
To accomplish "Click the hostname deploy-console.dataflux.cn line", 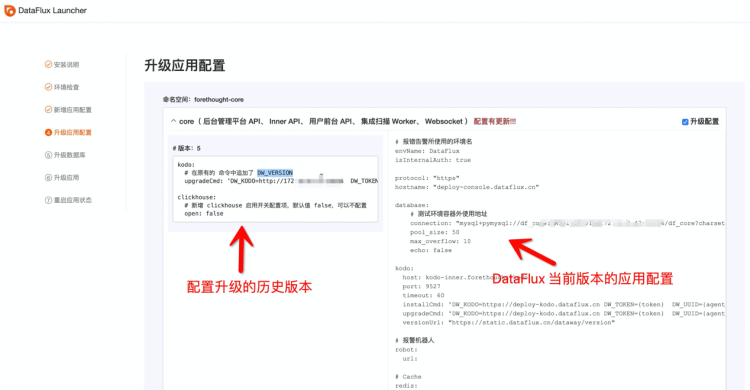I will click(x=466, y=187).
